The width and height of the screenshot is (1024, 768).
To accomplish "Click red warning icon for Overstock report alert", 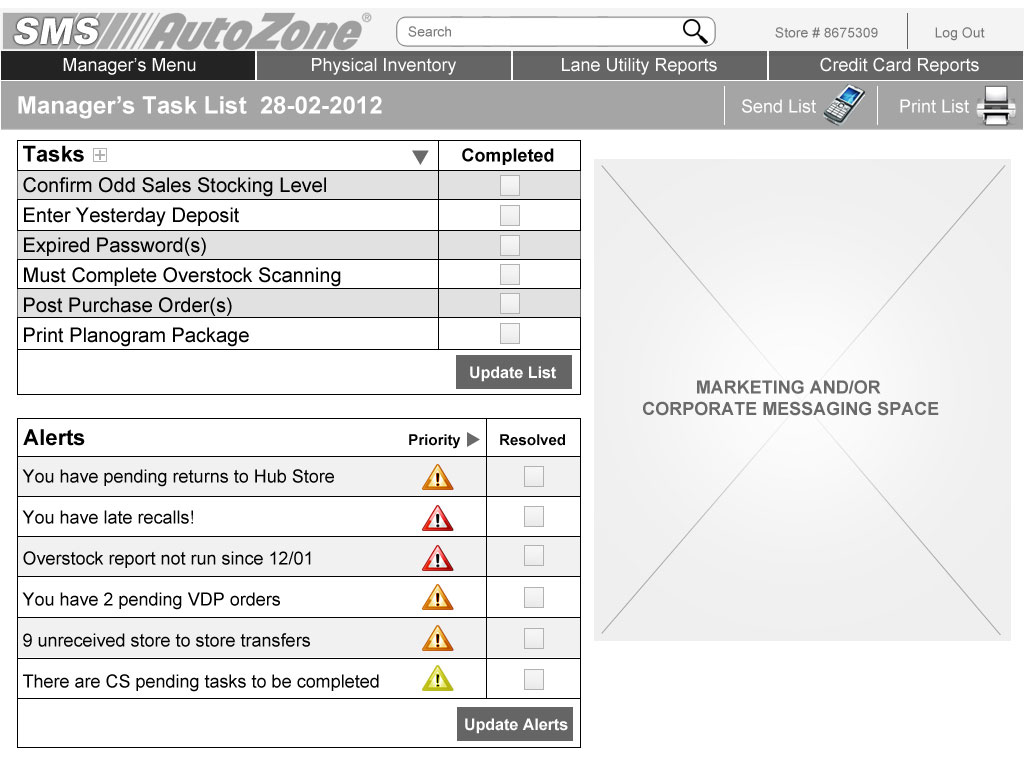I will click(x=437, y=558).
